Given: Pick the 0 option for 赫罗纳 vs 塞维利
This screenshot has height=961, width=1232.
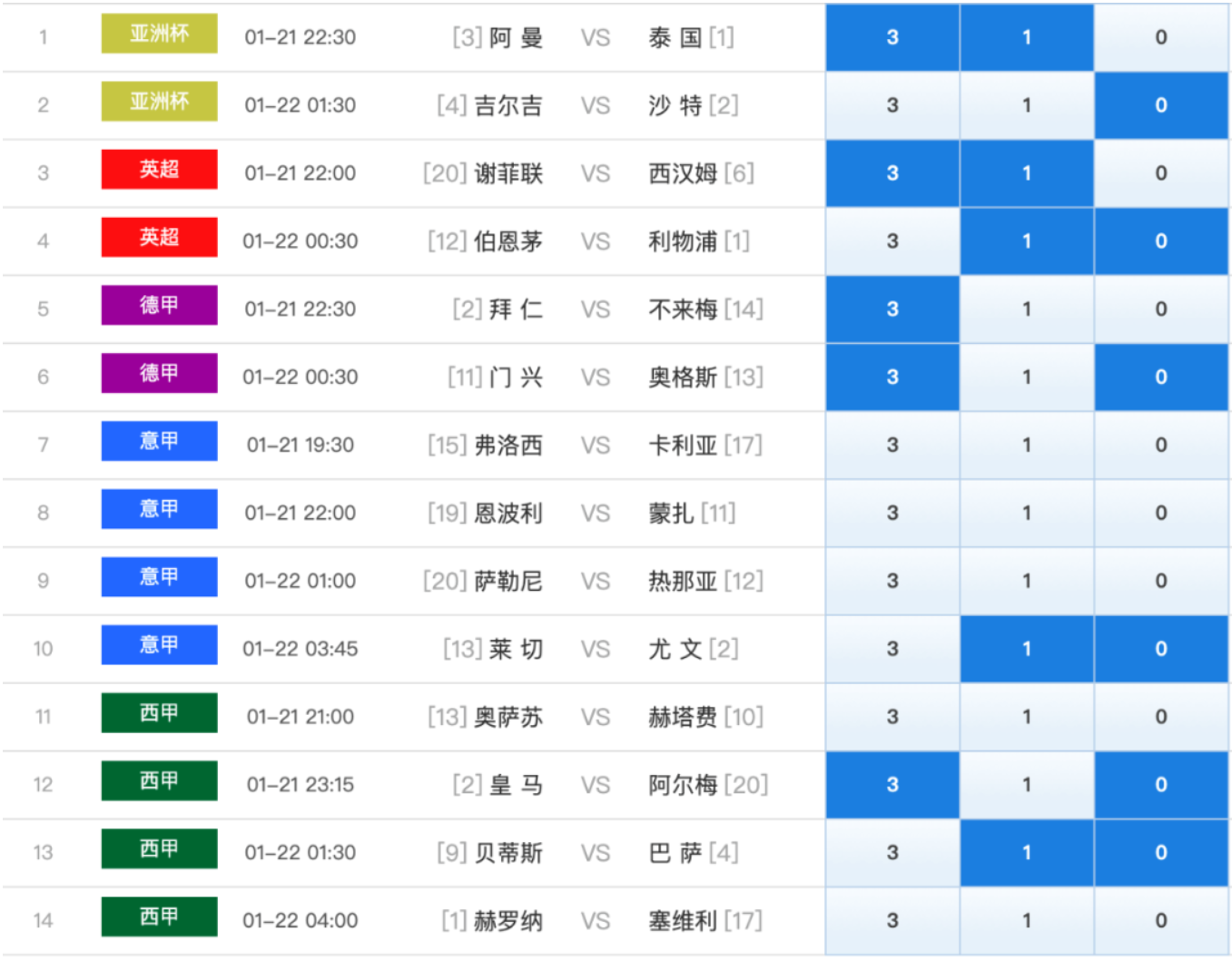Looking at the screenshot, I should coord(1161,921).
